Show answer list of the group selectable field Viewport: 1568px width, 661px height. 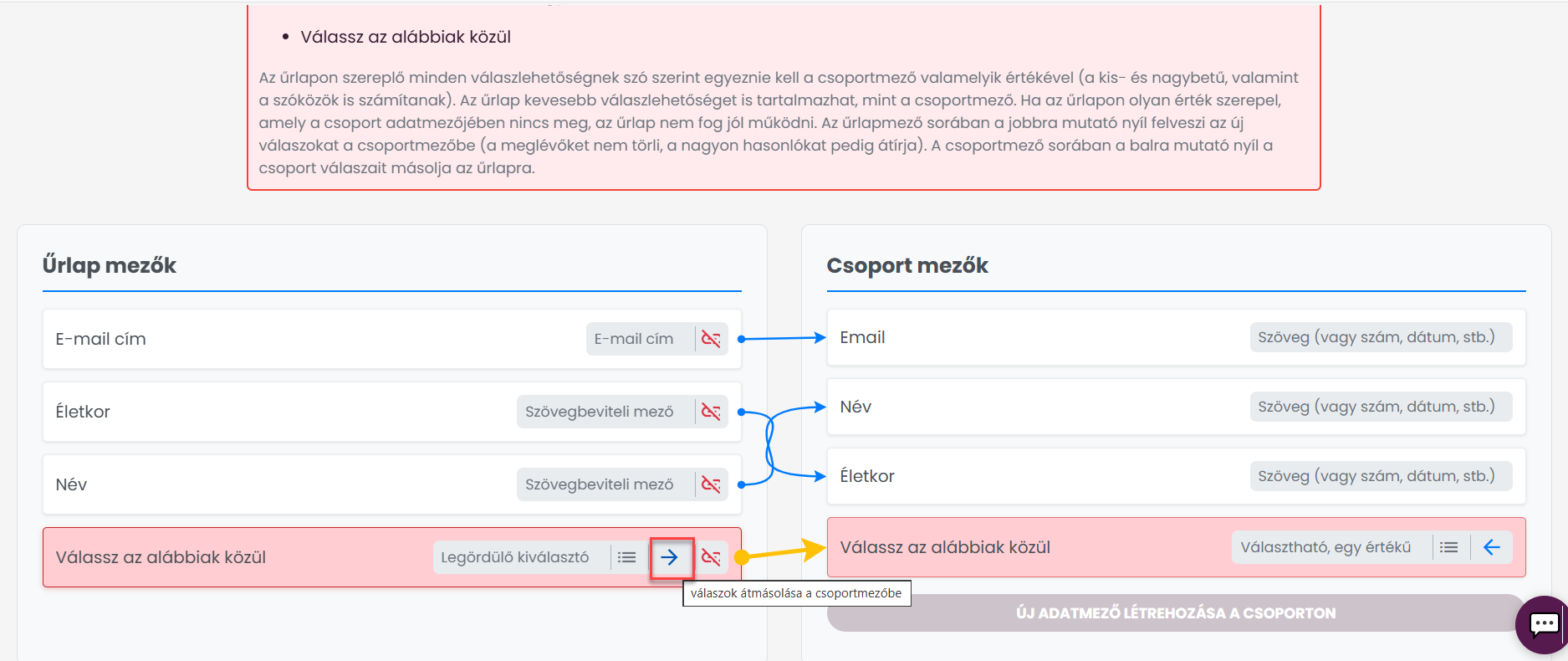coord(1449,547)
